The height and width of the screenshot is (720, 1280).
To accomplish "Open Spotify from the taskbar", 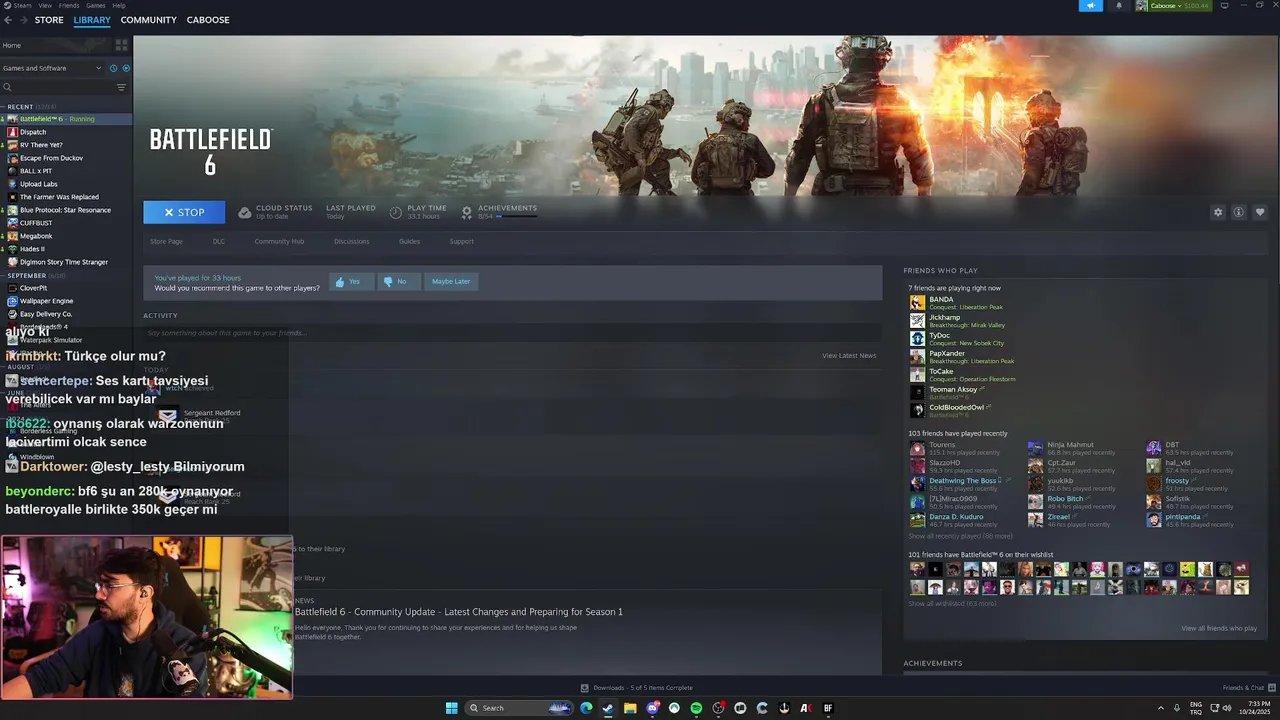I will [x=696, y=708].
